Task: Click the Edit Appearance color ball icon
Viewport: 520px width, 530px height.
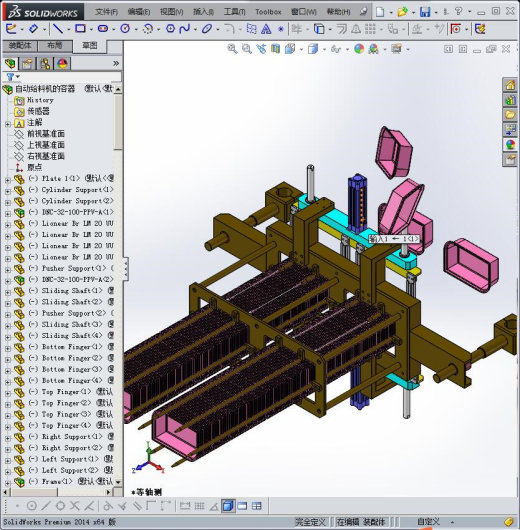Action: pyautogui.click(x=359, y=49)
